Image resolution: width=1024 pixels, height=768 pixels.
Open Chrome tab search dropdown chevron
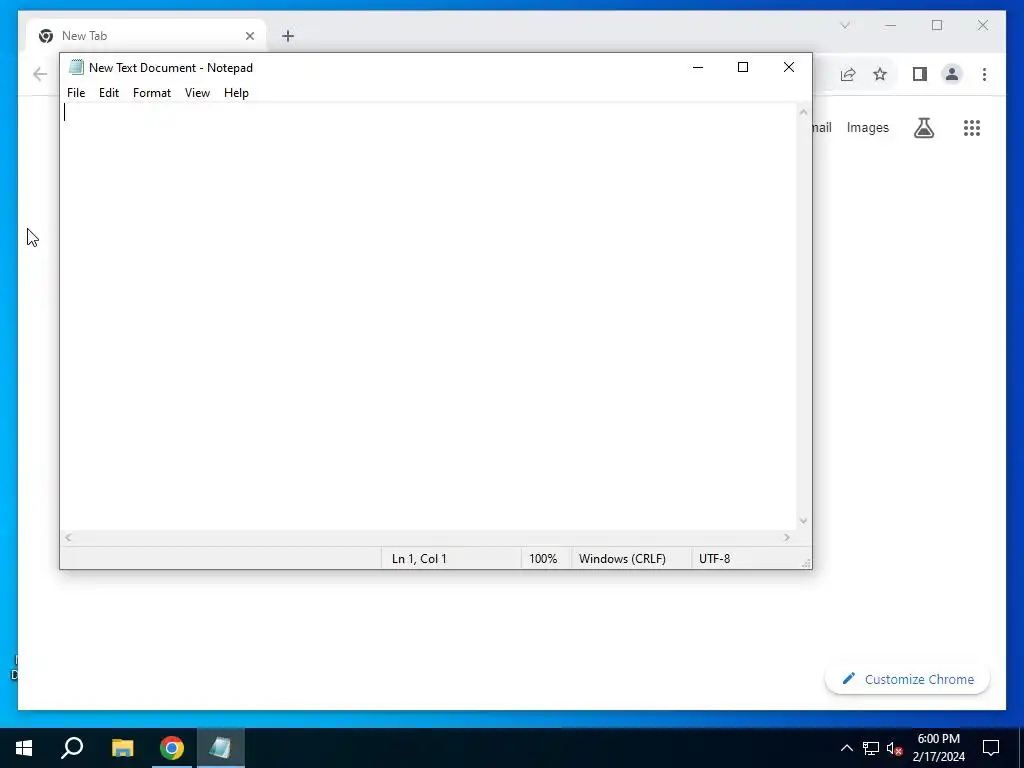844,25
